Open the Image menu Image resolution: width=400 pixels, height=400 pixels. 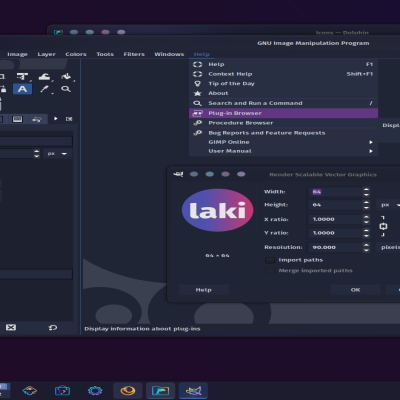pos(17,54)
